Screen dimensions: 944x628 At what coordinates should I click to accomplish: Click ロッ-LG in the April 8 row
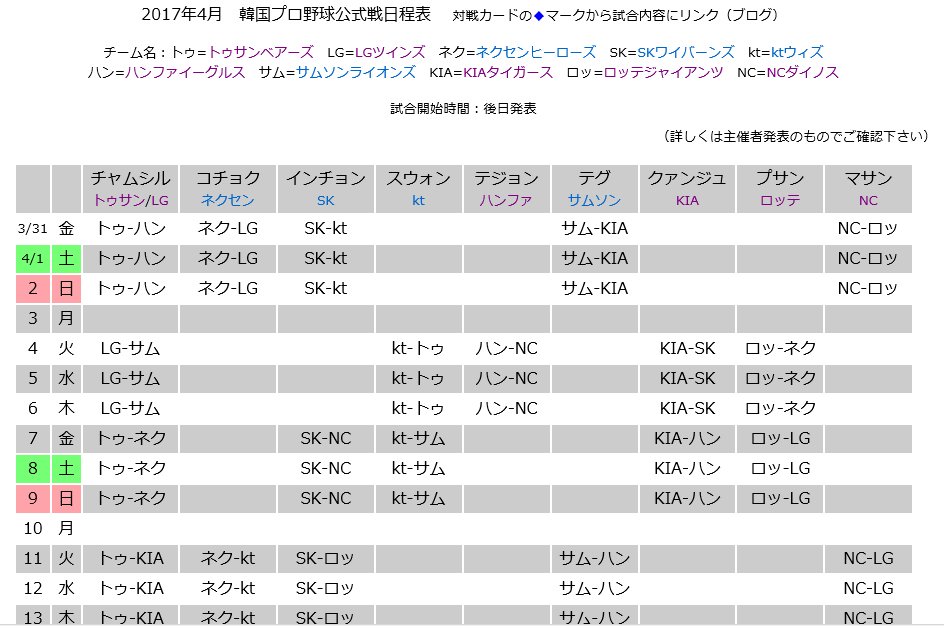780,468
